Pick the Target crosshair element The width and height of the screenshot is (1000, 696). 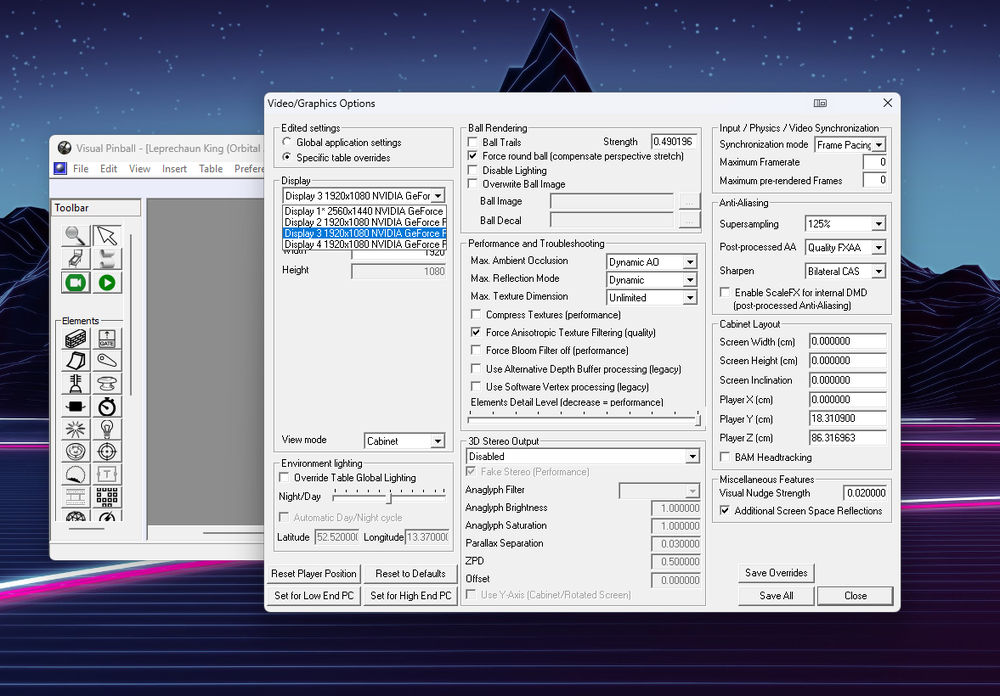107,452
